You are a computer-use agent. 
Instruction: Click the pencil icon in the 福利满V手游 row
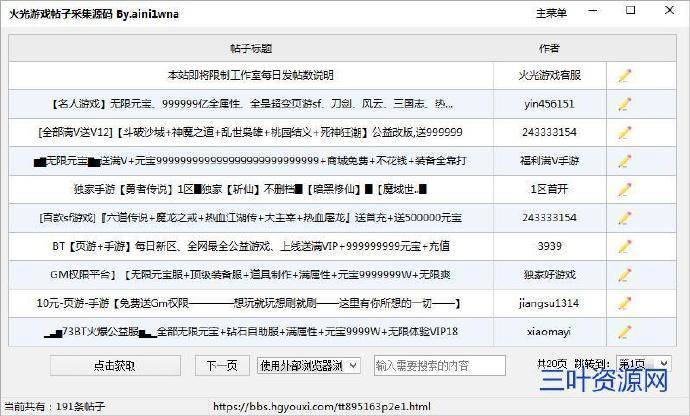click(624, 161)
